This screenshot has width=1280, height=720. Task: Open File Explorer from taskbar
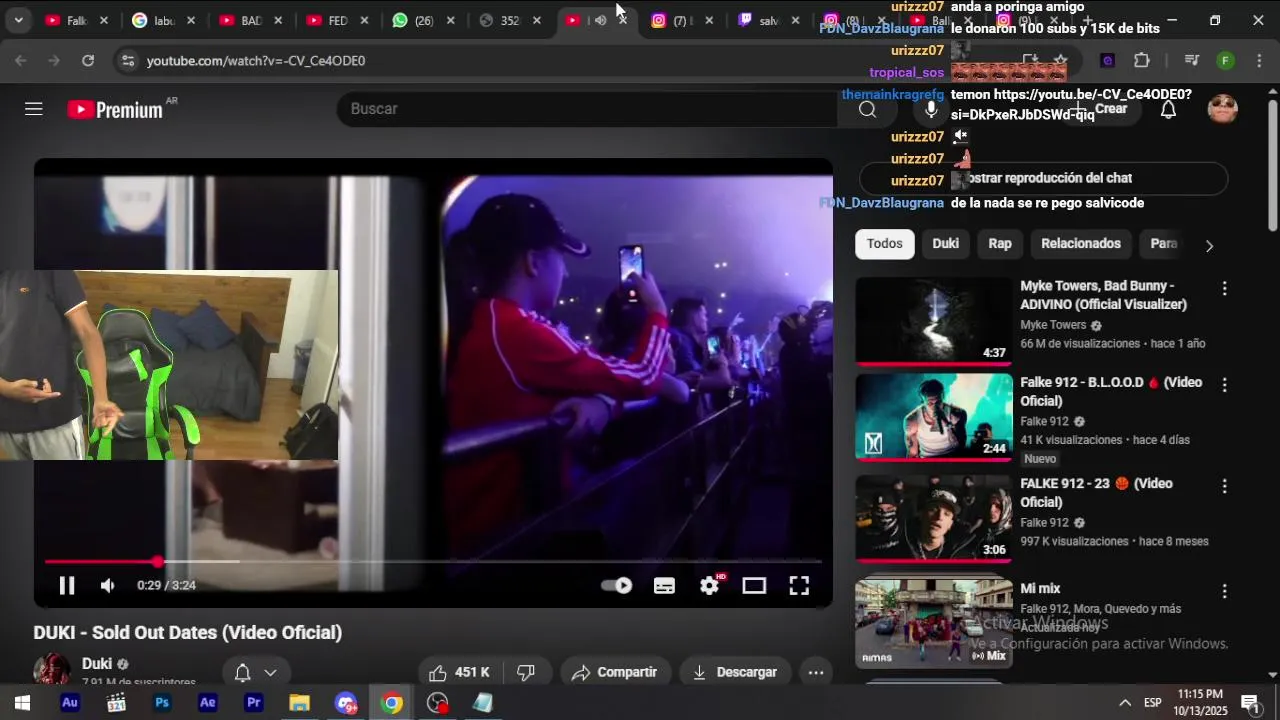300,703
